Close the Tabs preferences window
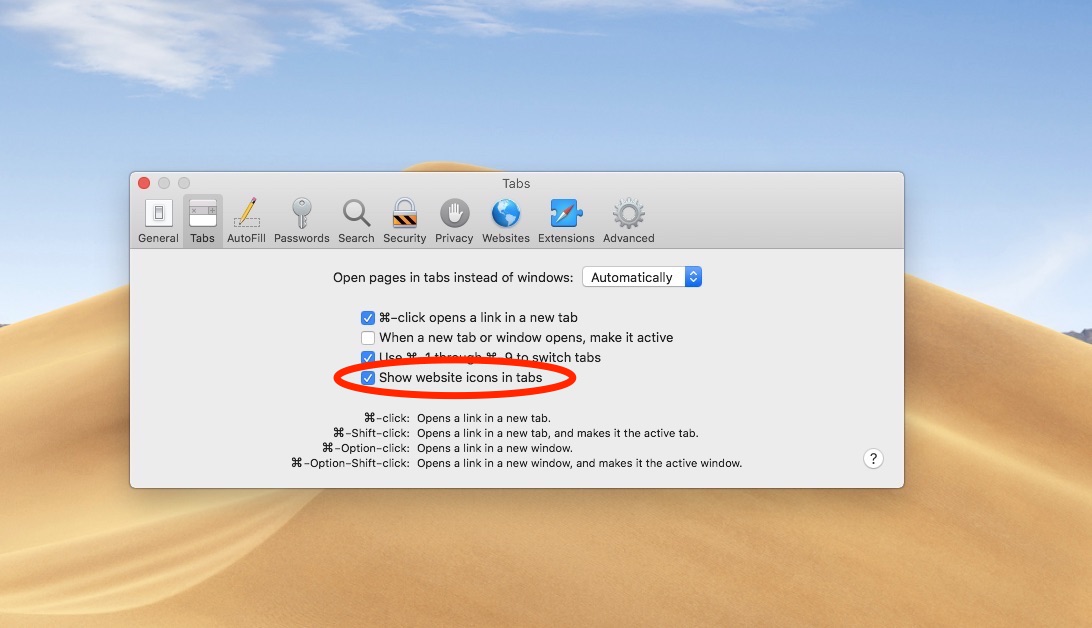The height and width of the screenshot is (628, 1092). pos(144,183)
